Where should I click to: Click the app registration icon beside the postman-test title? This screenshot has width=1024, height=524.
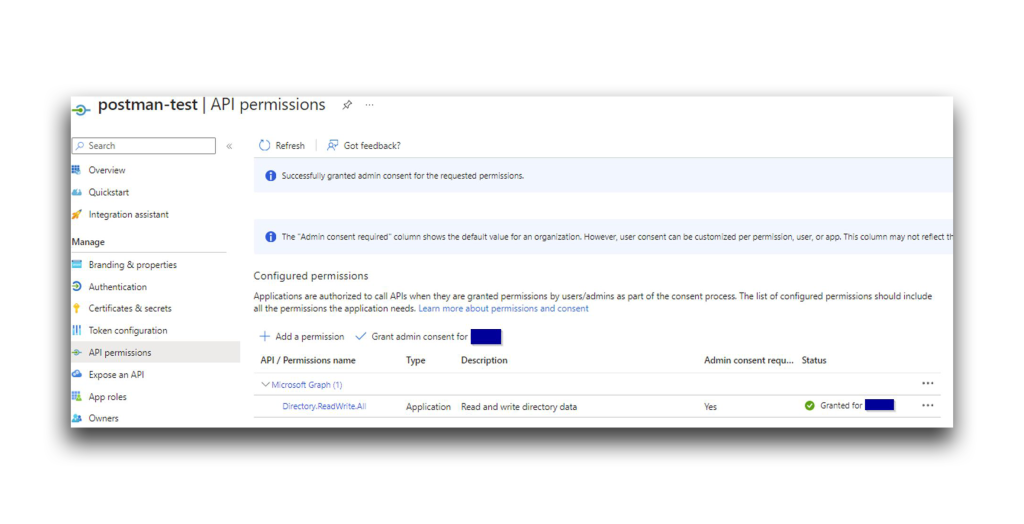point(81,110)
